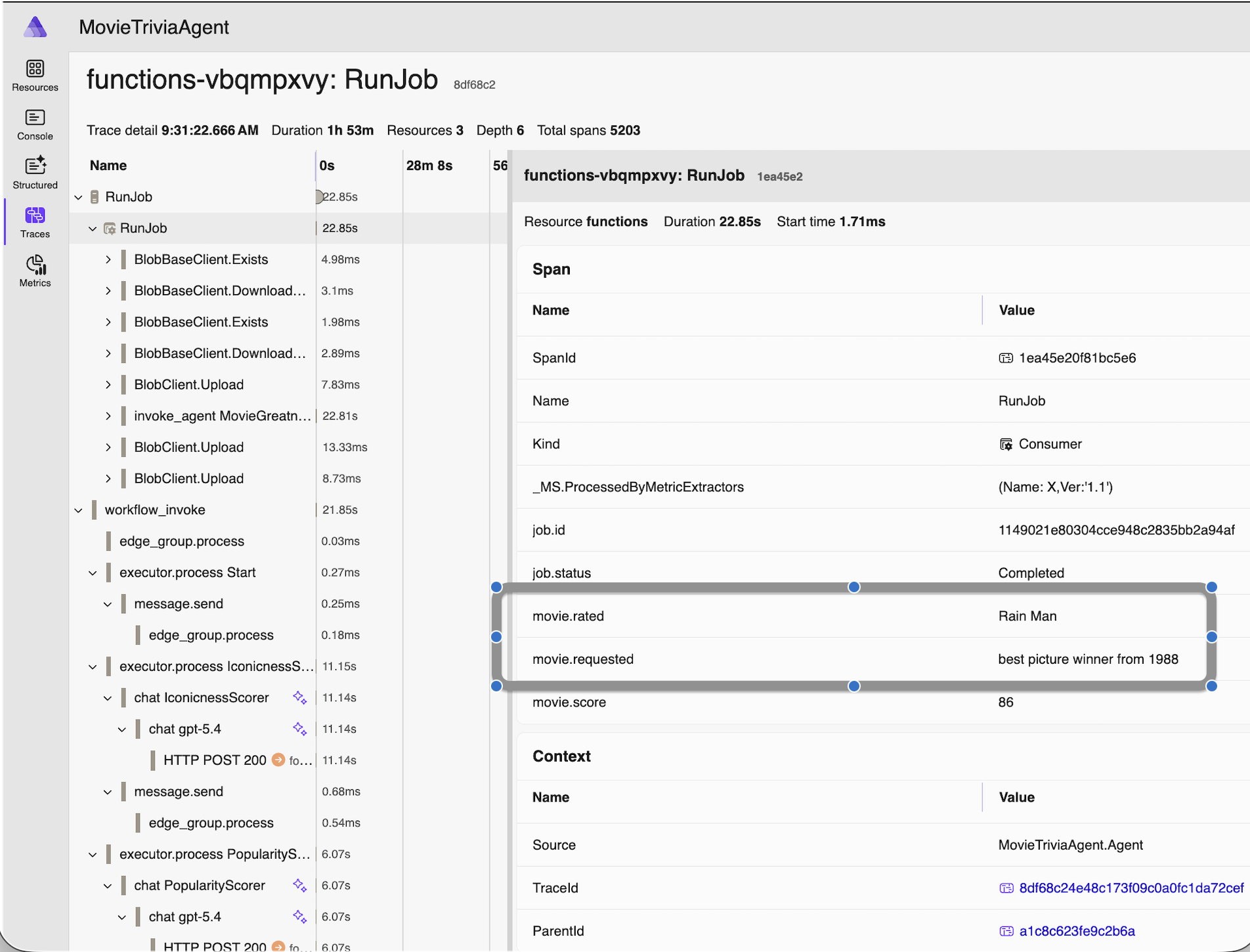Open the Resources sidebar icon
This screenshot has width=1250, height=952.
[x=35, y=76]
